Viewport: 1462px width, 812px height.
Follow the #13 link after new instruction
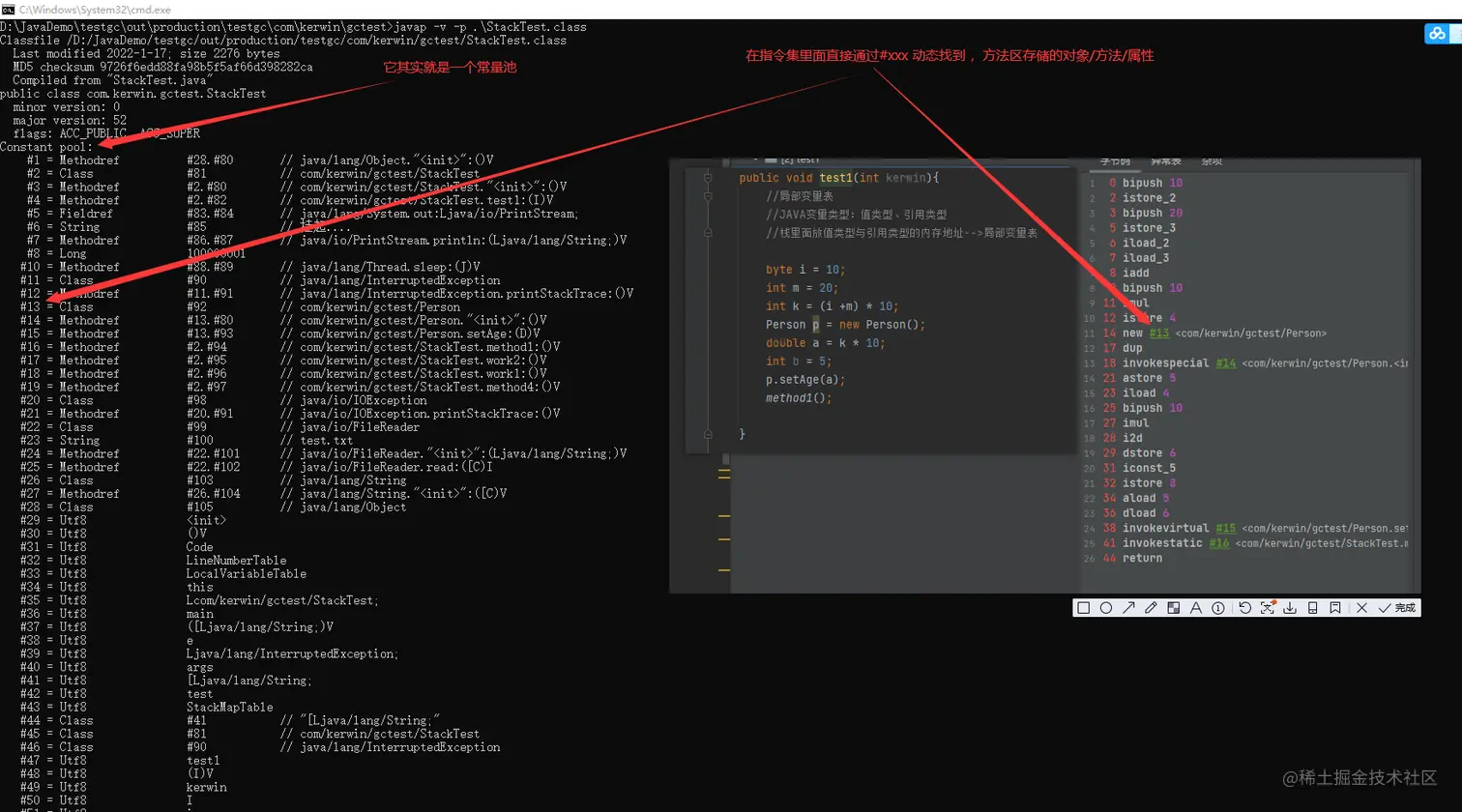(x=1158, y=333)
